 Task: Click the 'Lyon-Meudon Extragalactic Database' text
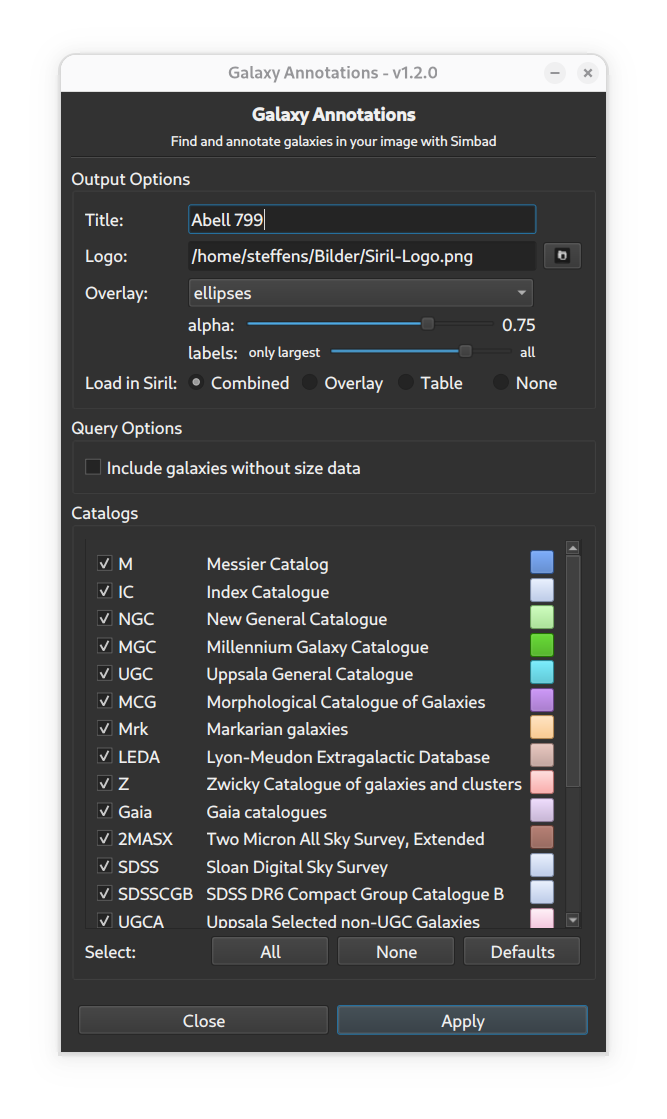click(348, 756)
